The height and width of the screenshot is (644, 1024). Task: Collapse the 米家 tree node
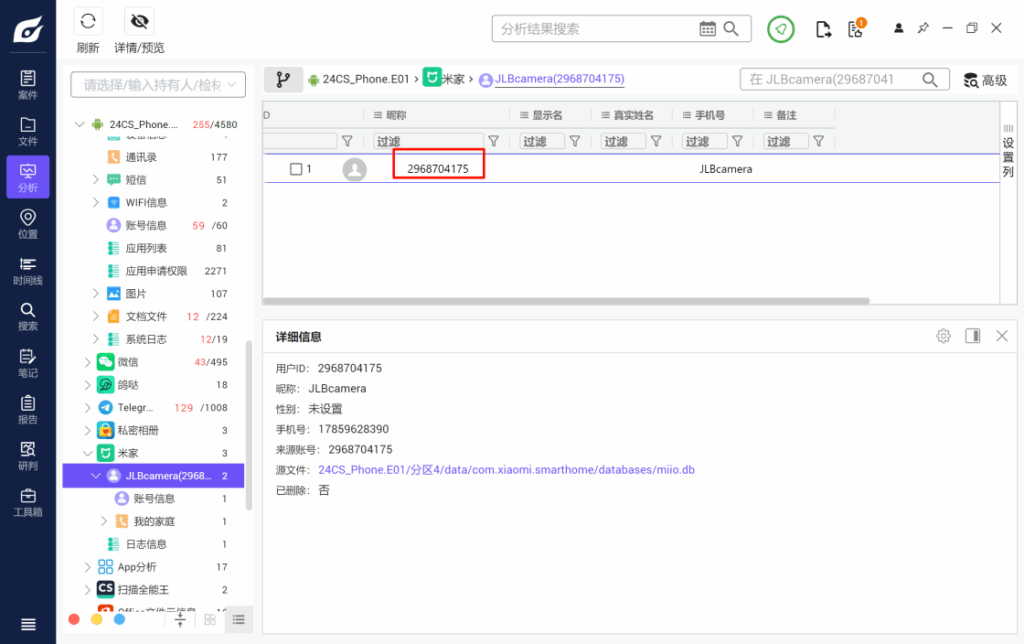click(x=86, y=452)
